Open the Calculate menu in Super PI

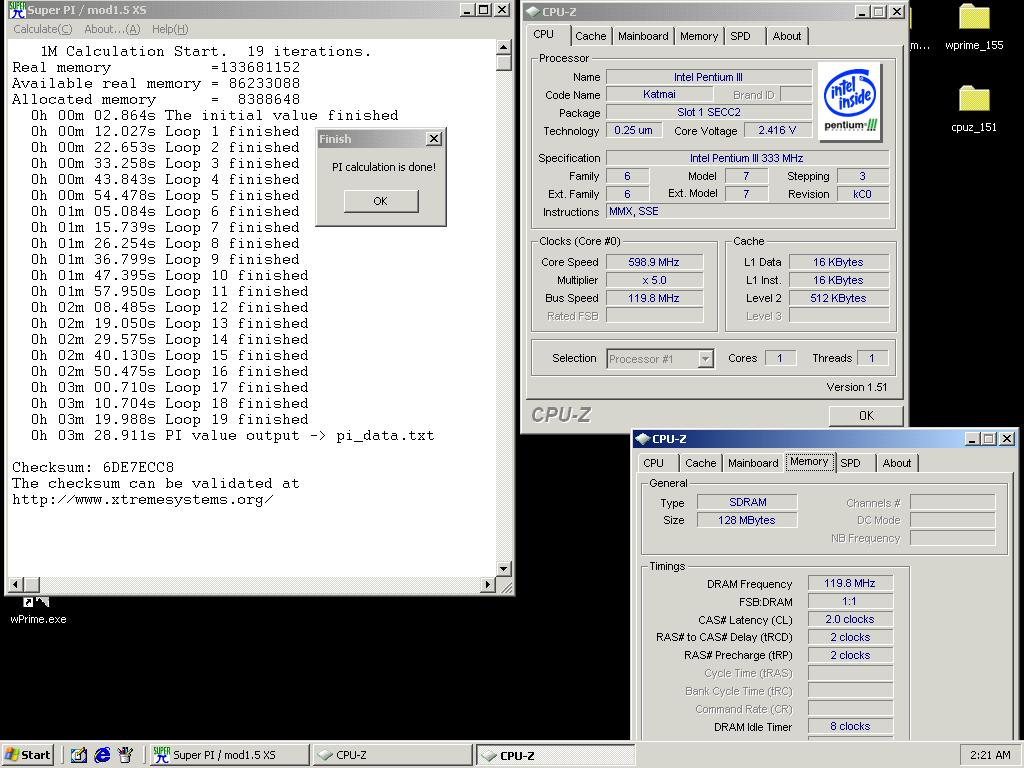[42, 29]
